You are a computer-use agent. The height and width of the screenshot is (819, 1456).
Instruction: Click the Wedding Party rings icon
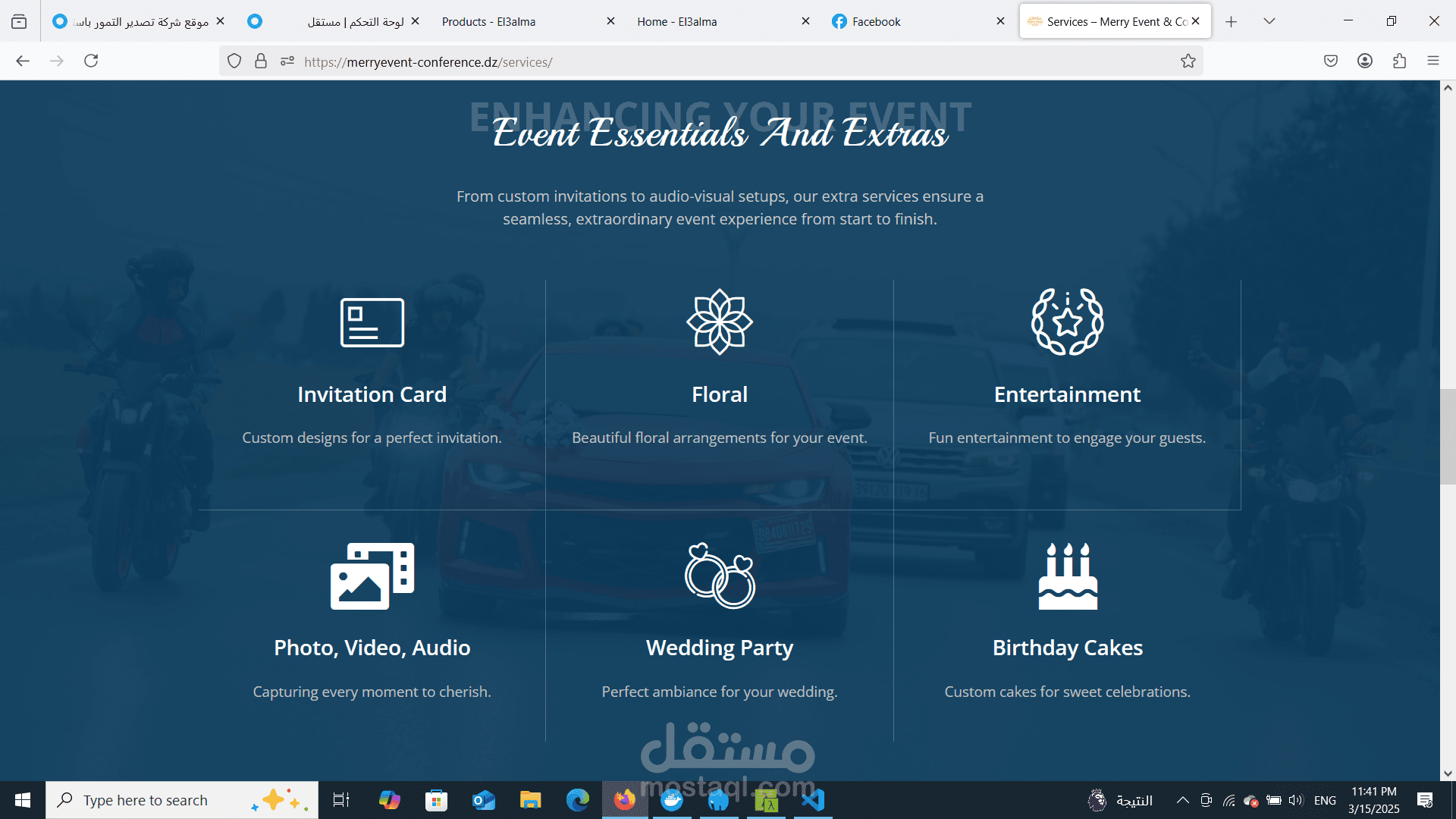(719, 576)
